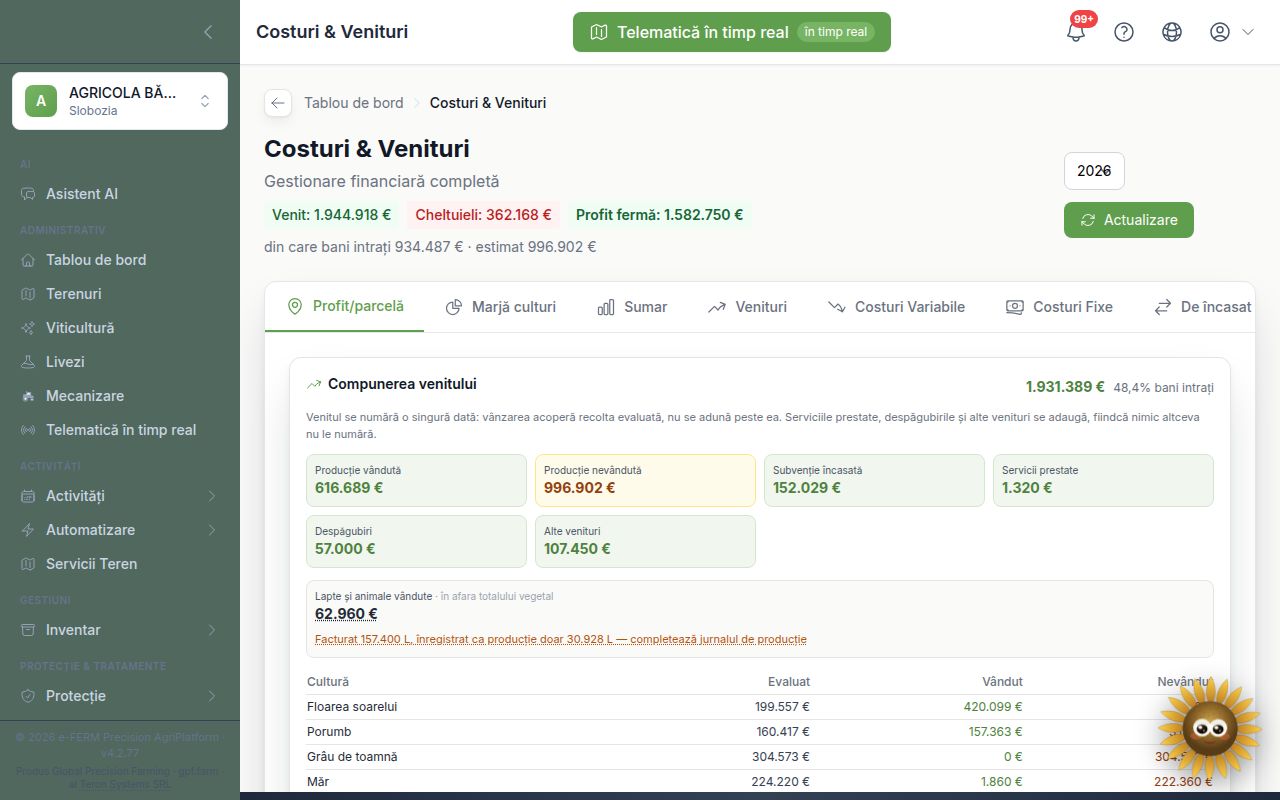1280x800 pixels.
Task: Click the Subvenție încasată 152.029 € card
Action: click(x=874, y=481)
